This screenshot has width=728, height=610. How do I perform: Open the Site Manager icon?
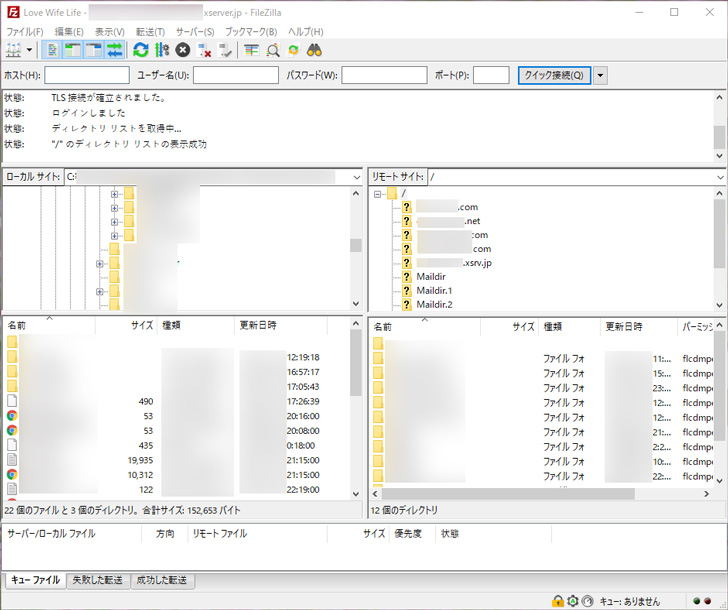tap(13, 49)
